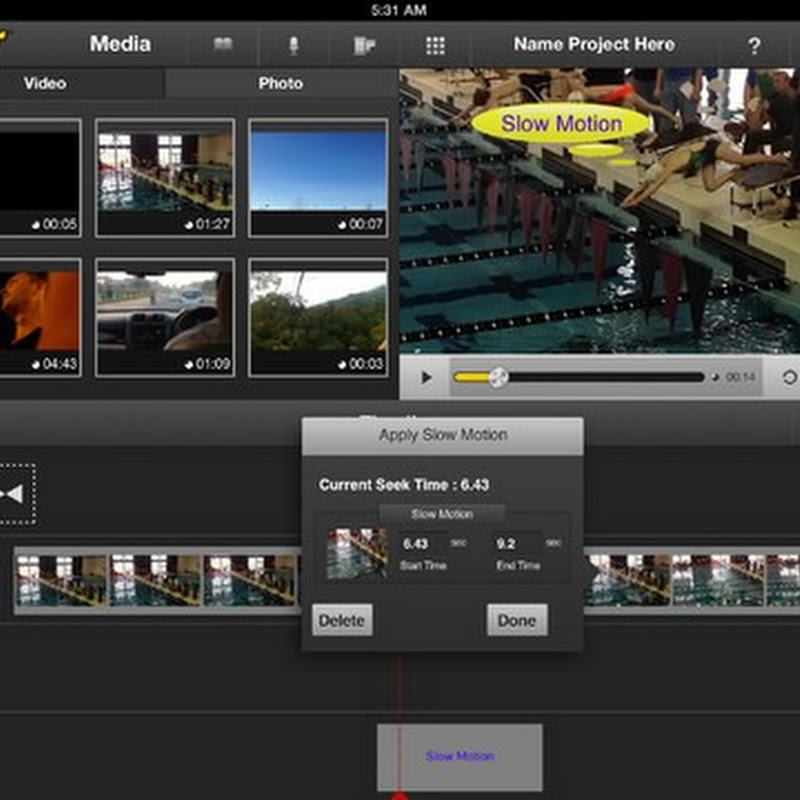
Task: Click the Slow Motion label tab in dialog
Action: [x=442, y=514]
